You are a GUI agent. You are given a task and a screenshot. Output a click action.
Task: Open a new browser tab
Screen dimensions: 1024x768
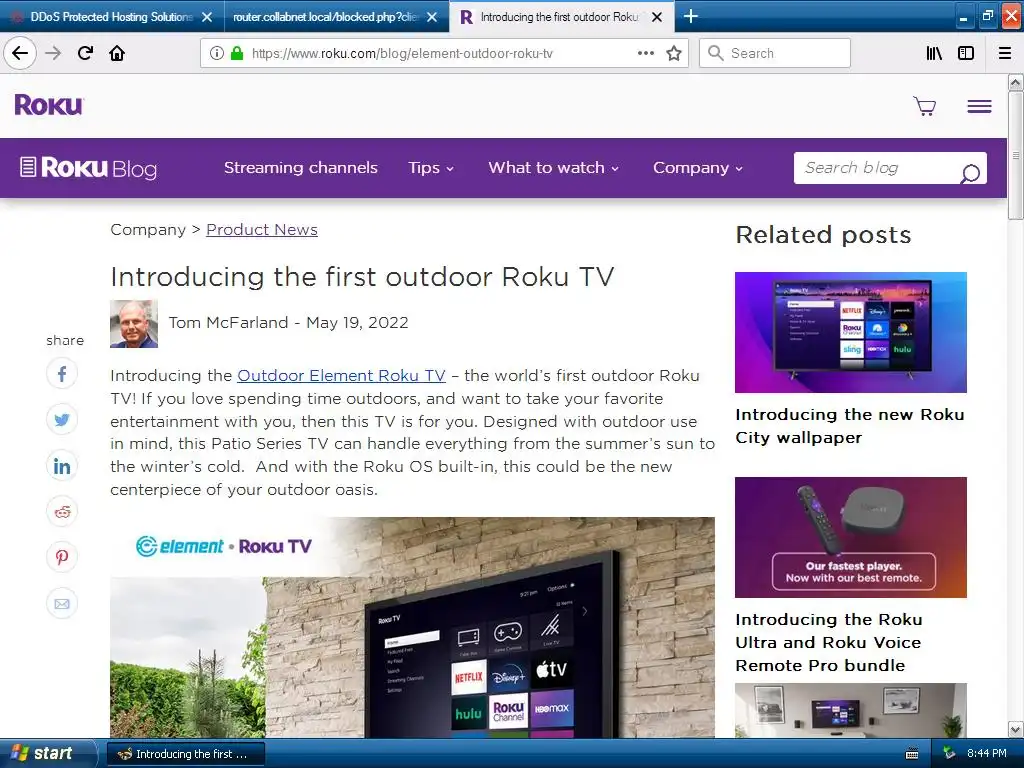click(691, 16)
